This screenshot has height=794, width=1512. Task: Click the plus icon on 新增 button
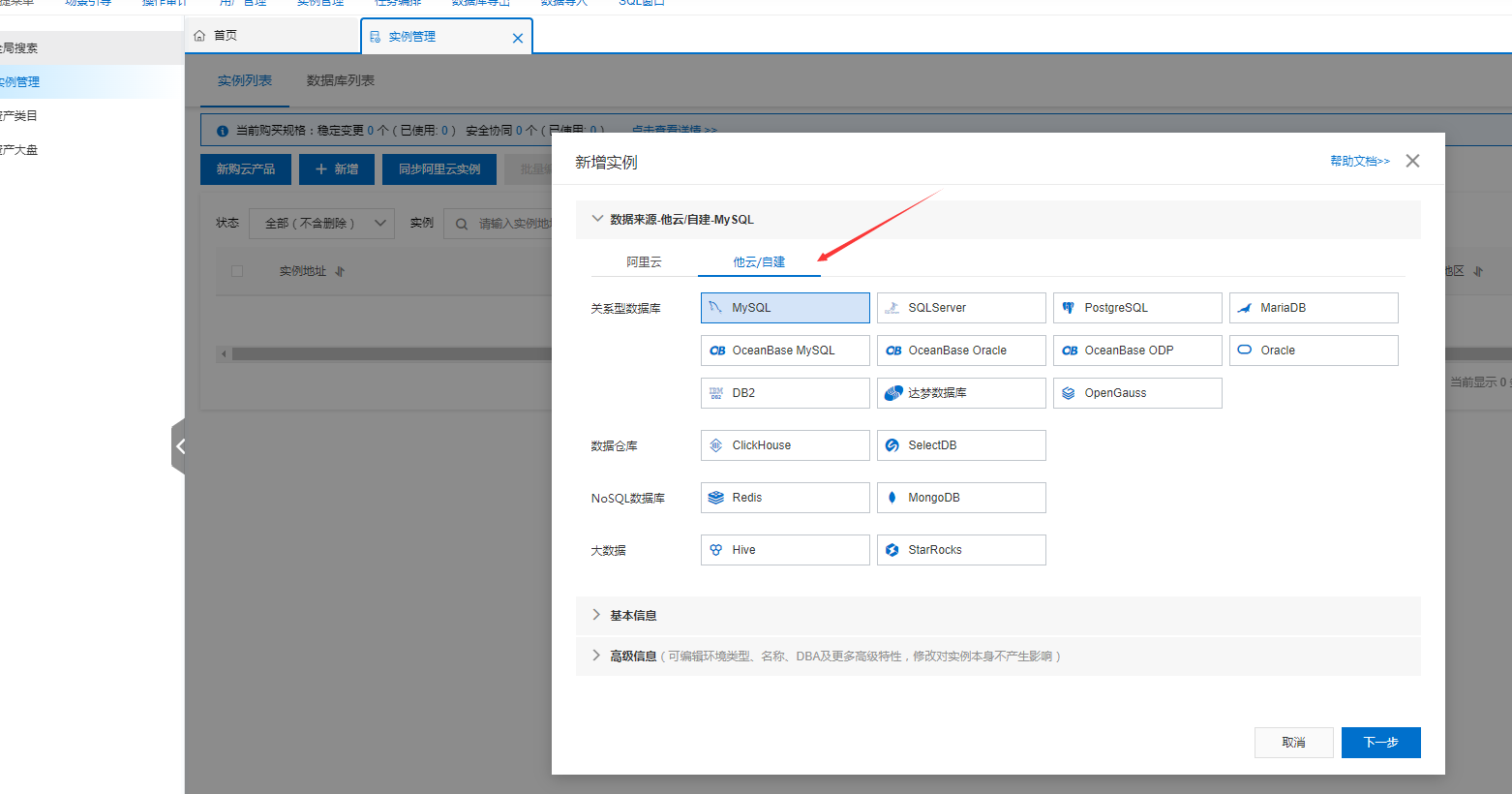click(321, 169)
